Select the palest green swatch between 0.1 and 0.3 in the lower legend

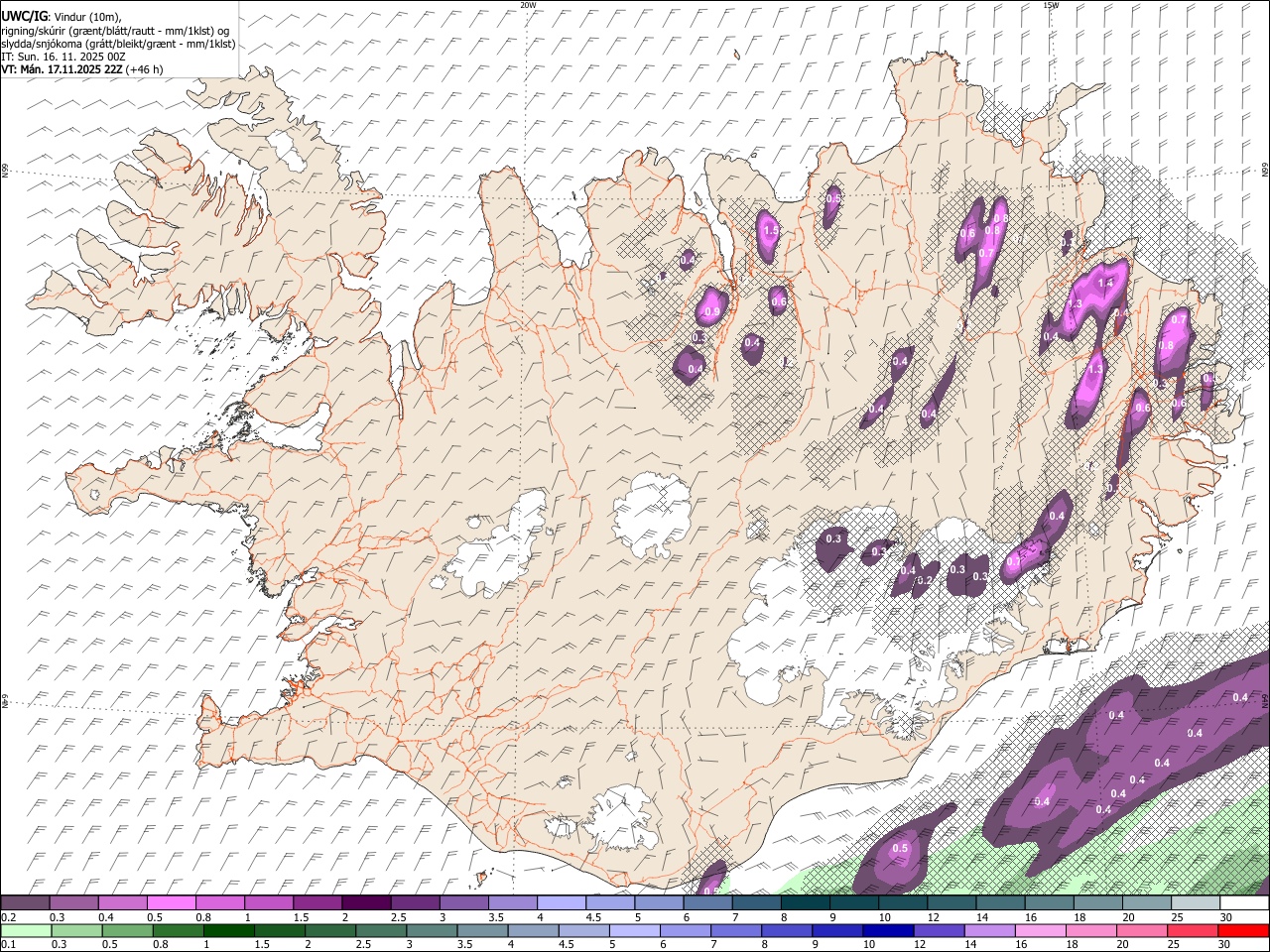(x=26, y=931)
